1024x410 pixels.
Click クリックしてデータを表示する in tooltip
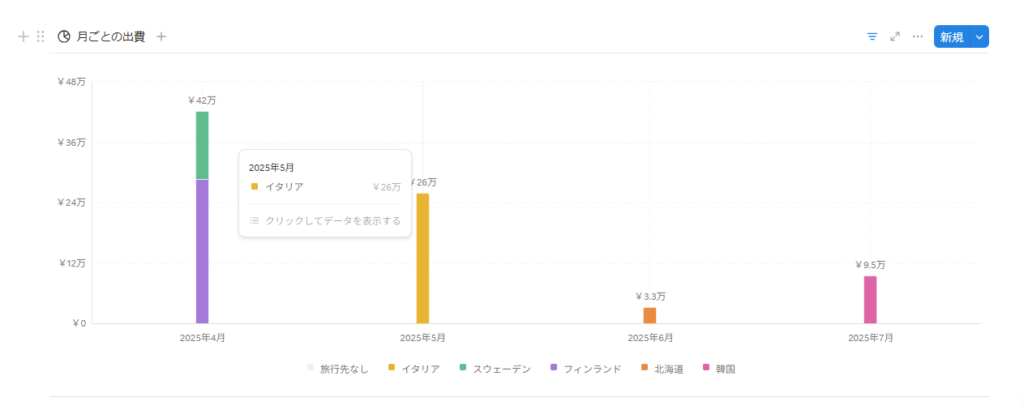(332, 221)
